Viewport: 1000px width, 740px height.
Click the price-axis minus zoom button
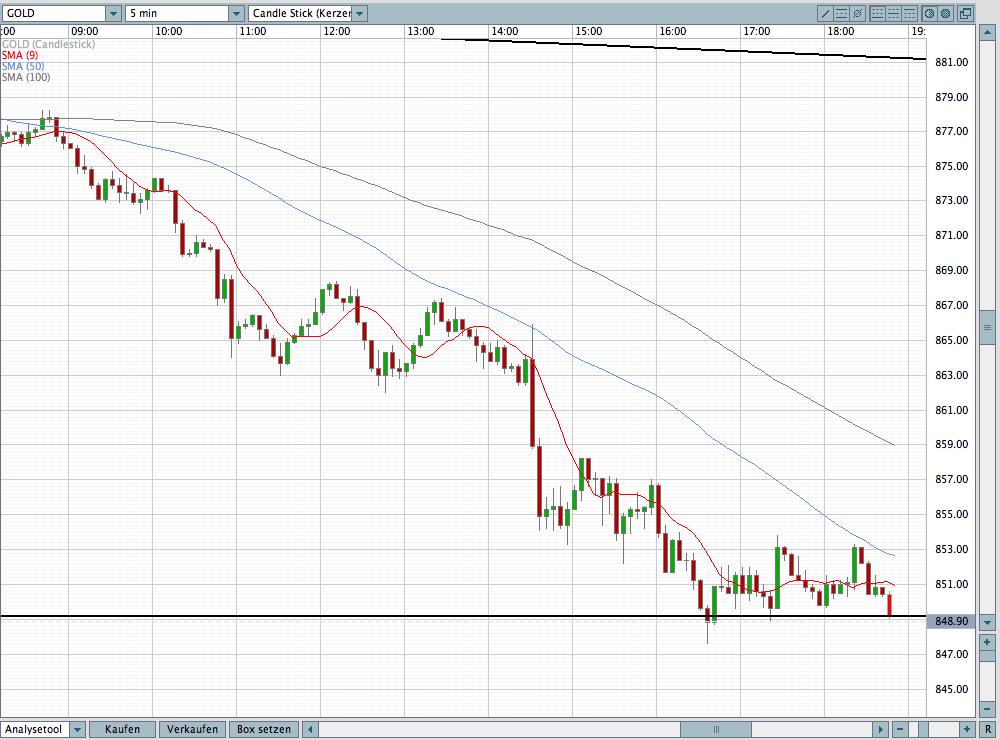(987, 709)
